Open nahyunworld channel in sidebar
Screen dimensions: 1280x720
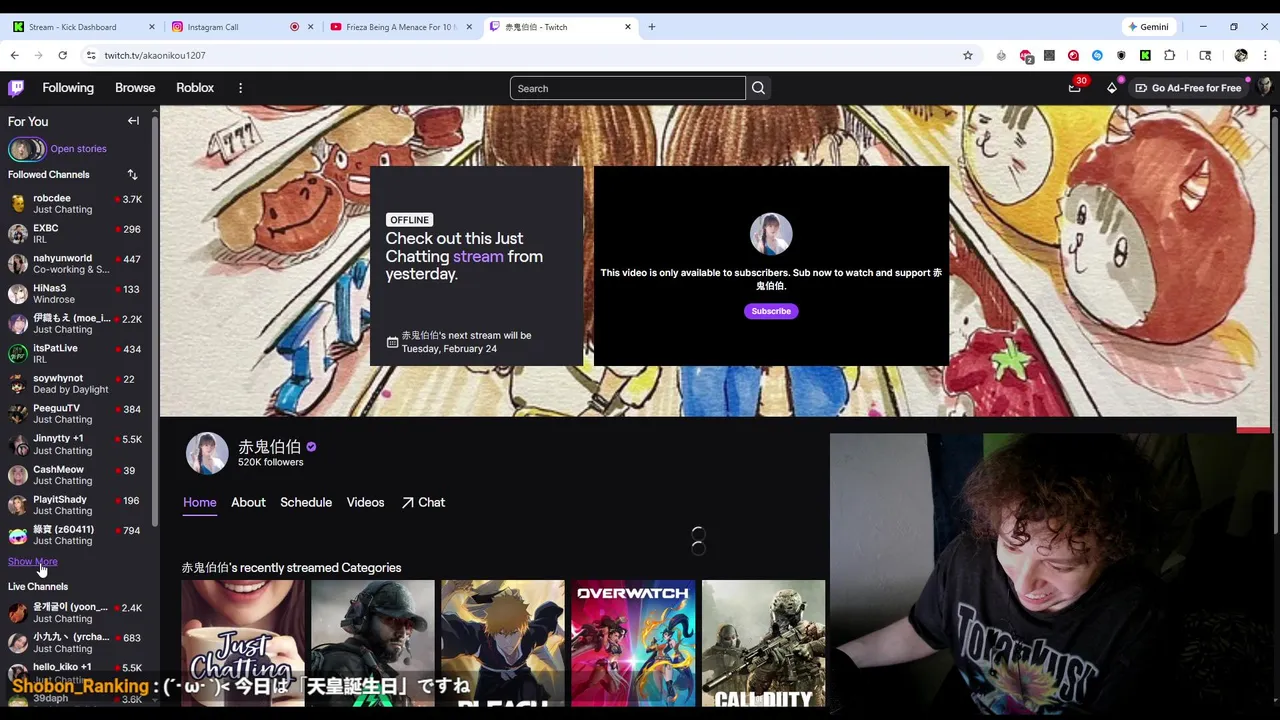tap(76, 264)
